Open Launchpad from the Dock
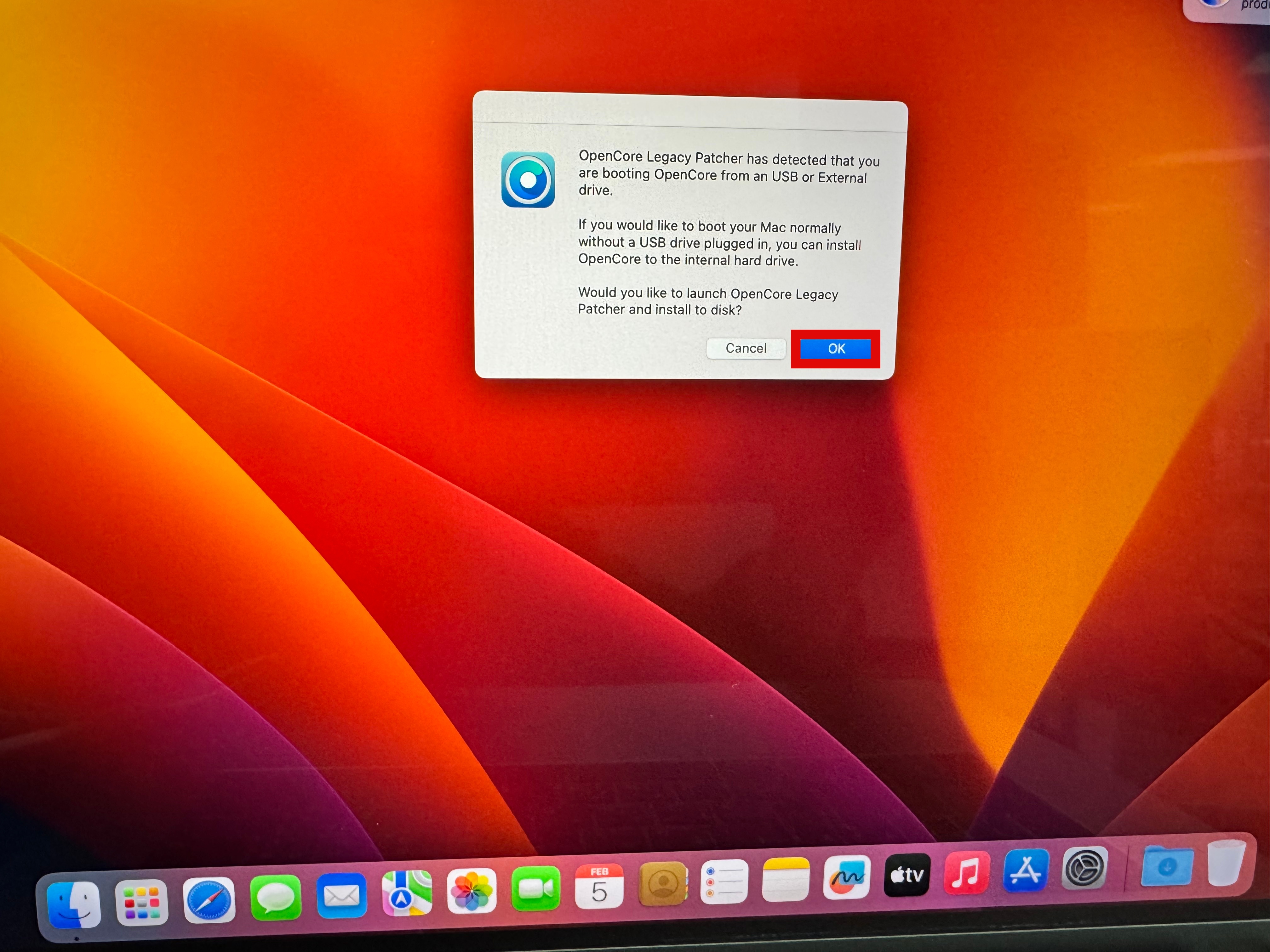The width and height of the screenshot is (1270, 952). tap(141, 902)
